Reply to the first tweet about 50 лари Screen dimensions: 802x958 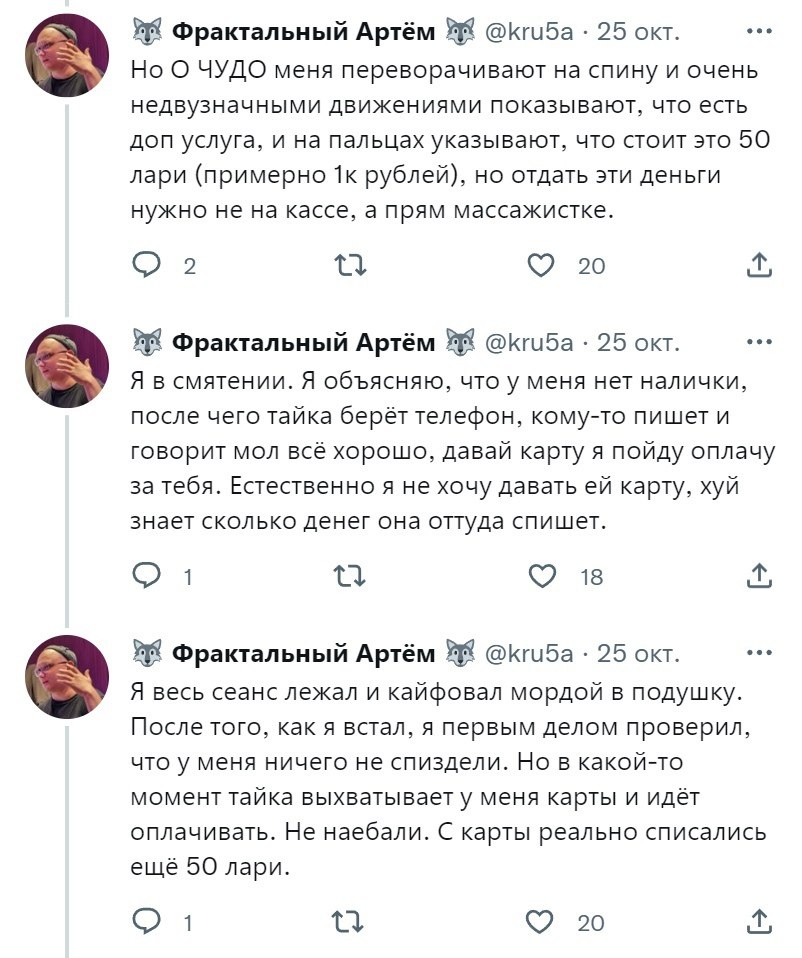pyautogui.click(x=147, y=265)
